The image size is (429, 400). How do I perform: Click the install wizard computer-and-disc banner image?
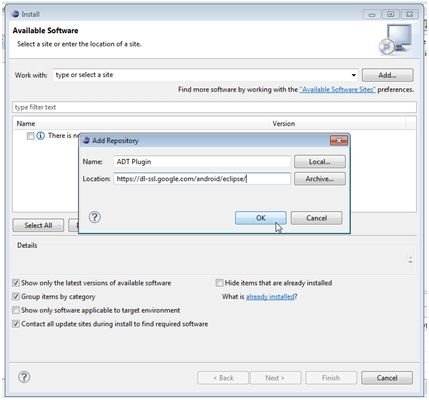tap(395, 40)
